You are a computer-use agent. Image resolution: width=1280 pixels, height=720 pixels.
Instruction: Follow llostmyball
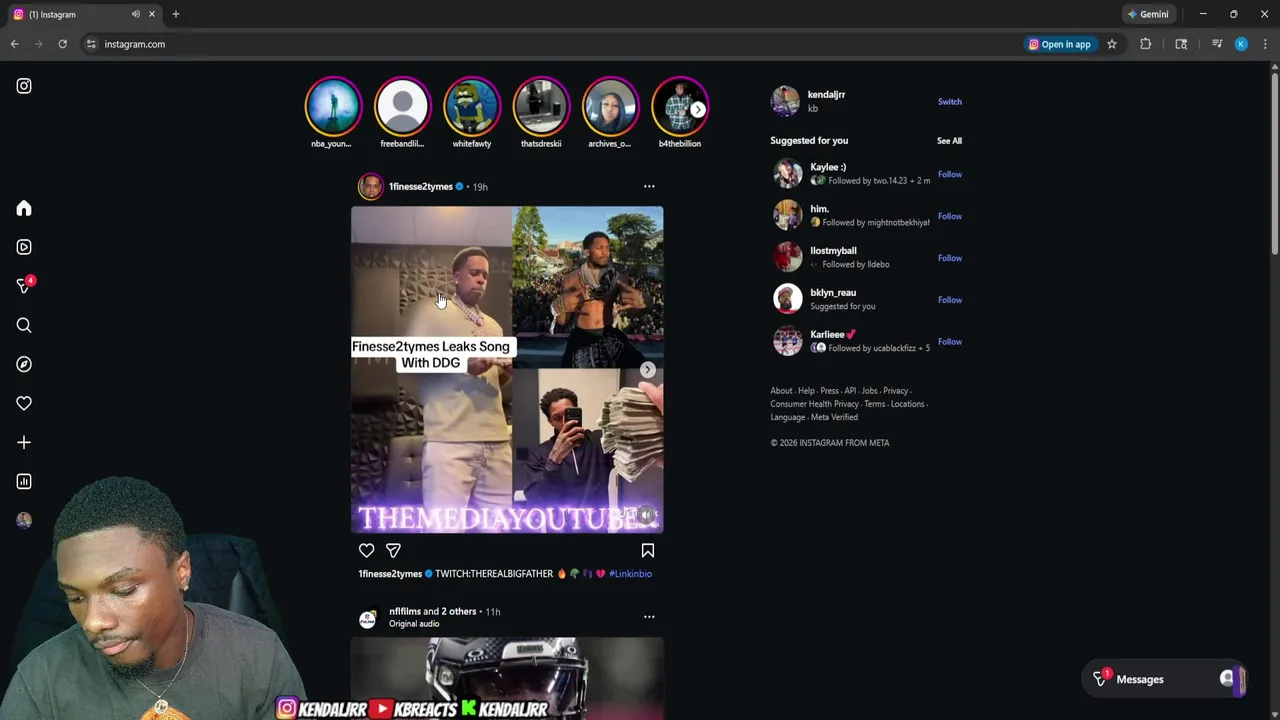pos(949,258)
